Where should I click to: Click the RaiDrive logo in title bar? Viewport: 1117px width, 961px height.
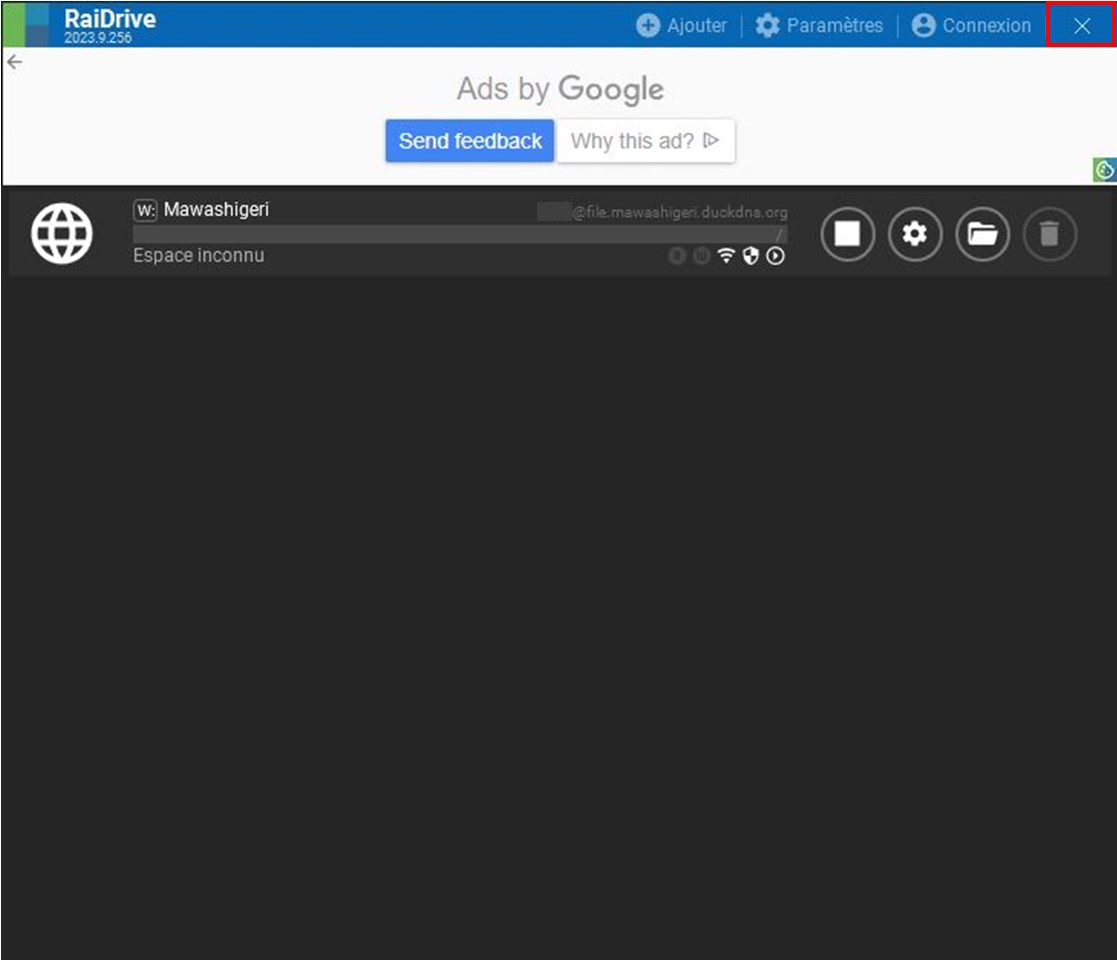click(26, 24)
